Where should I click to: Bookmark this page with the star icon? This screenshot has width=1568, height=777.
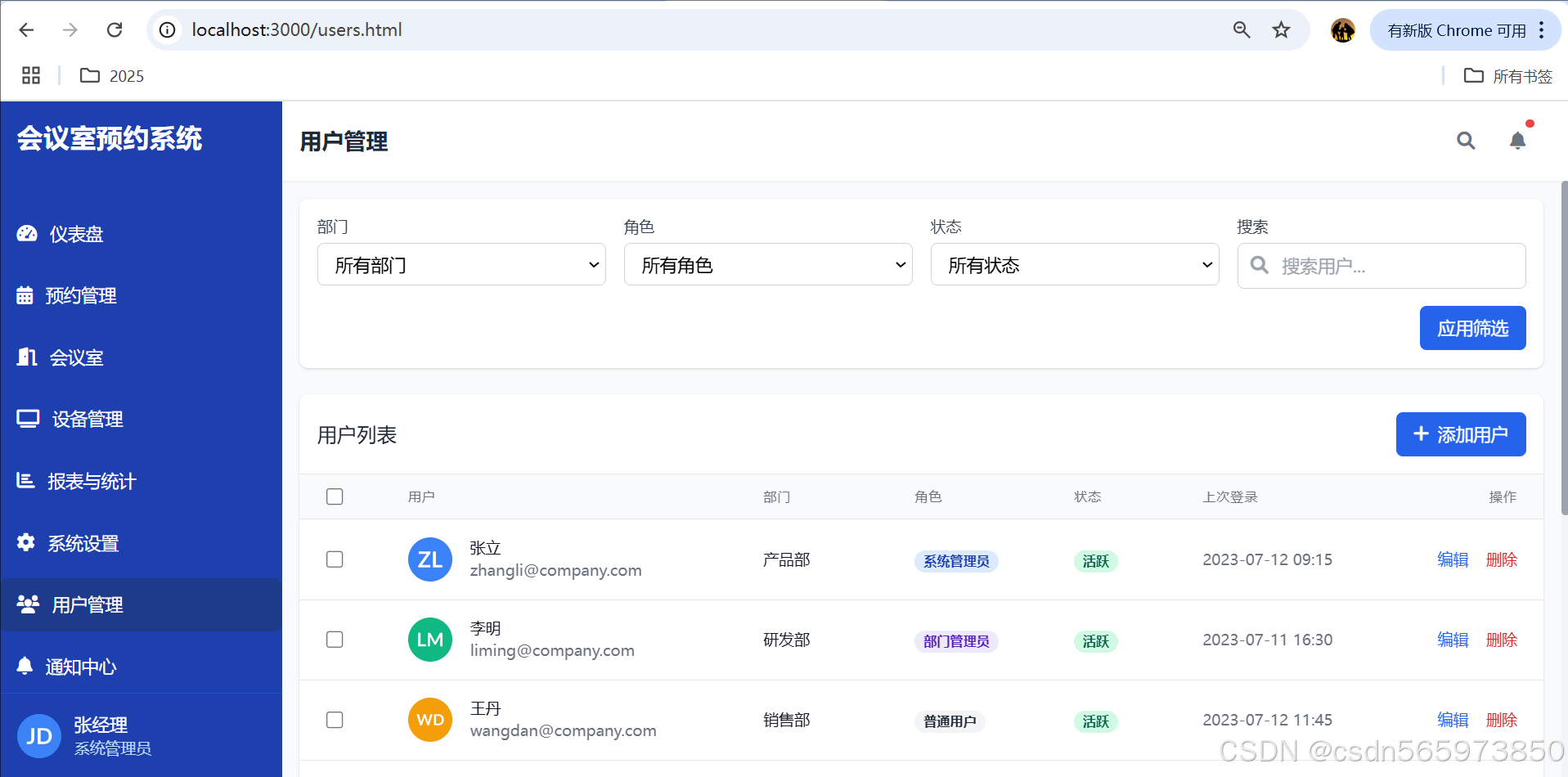tap(1281, 30)
